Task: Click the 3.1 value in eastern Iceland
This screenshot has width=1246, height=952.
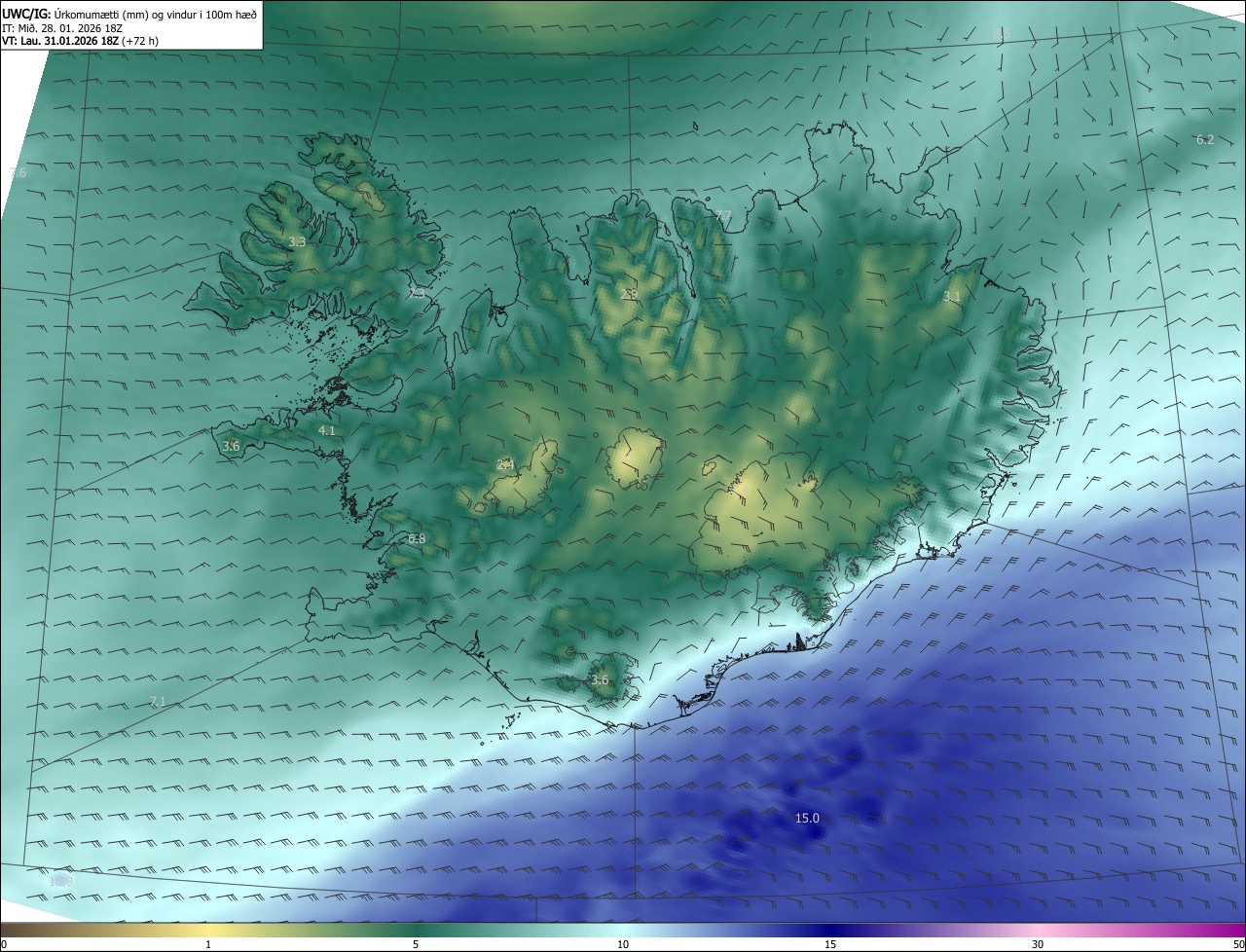Action: tap(951, 296)
